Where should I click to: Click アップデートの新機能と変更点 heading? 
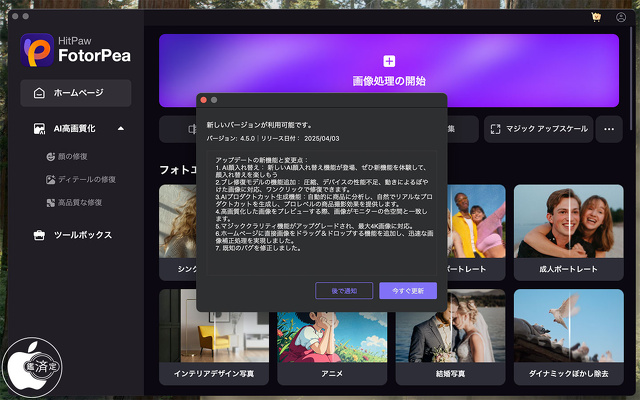(262, 160)
